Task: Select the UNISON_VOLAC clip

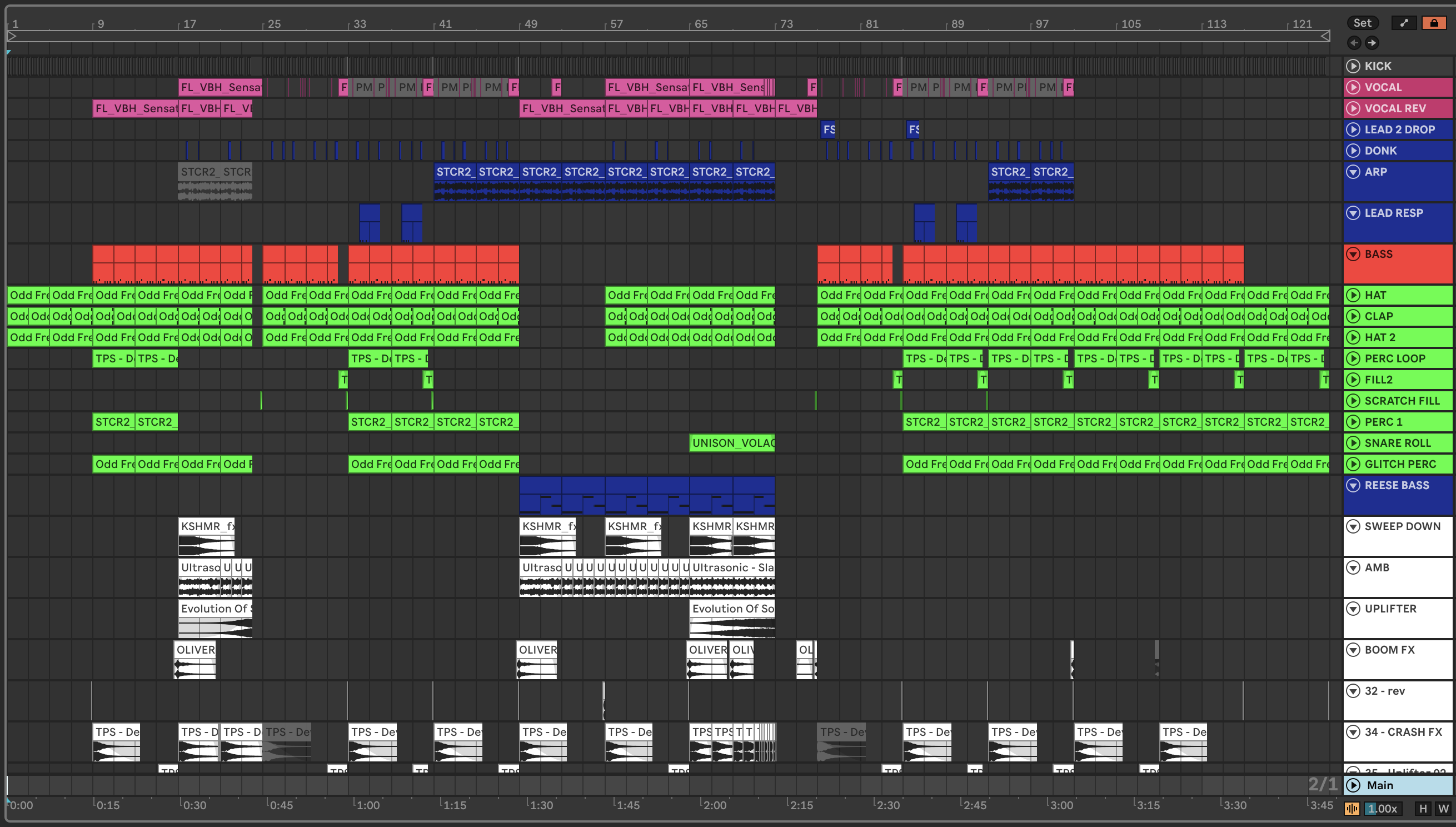Action: 732,442
